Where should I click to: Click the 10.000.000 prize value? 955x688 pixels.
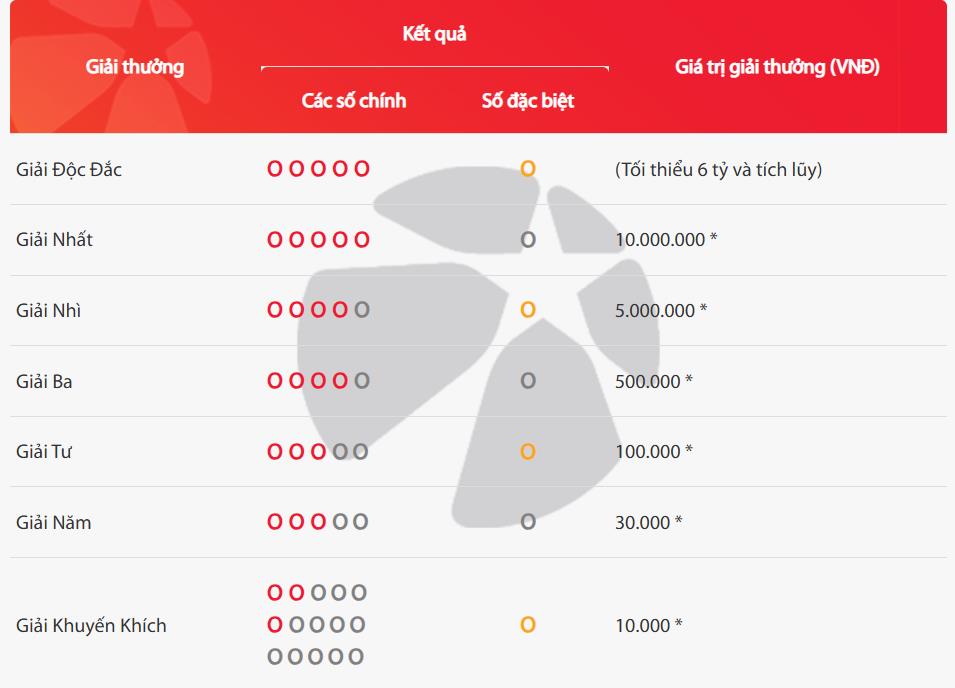(661, 240)
